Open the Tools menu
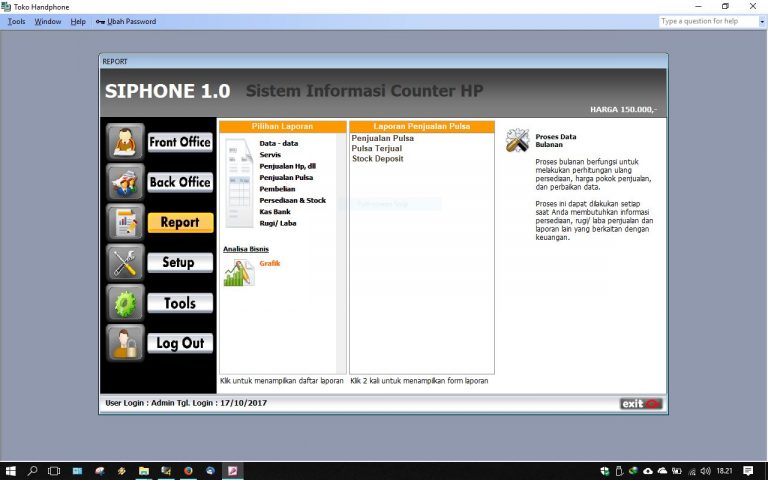 [16, 22]
